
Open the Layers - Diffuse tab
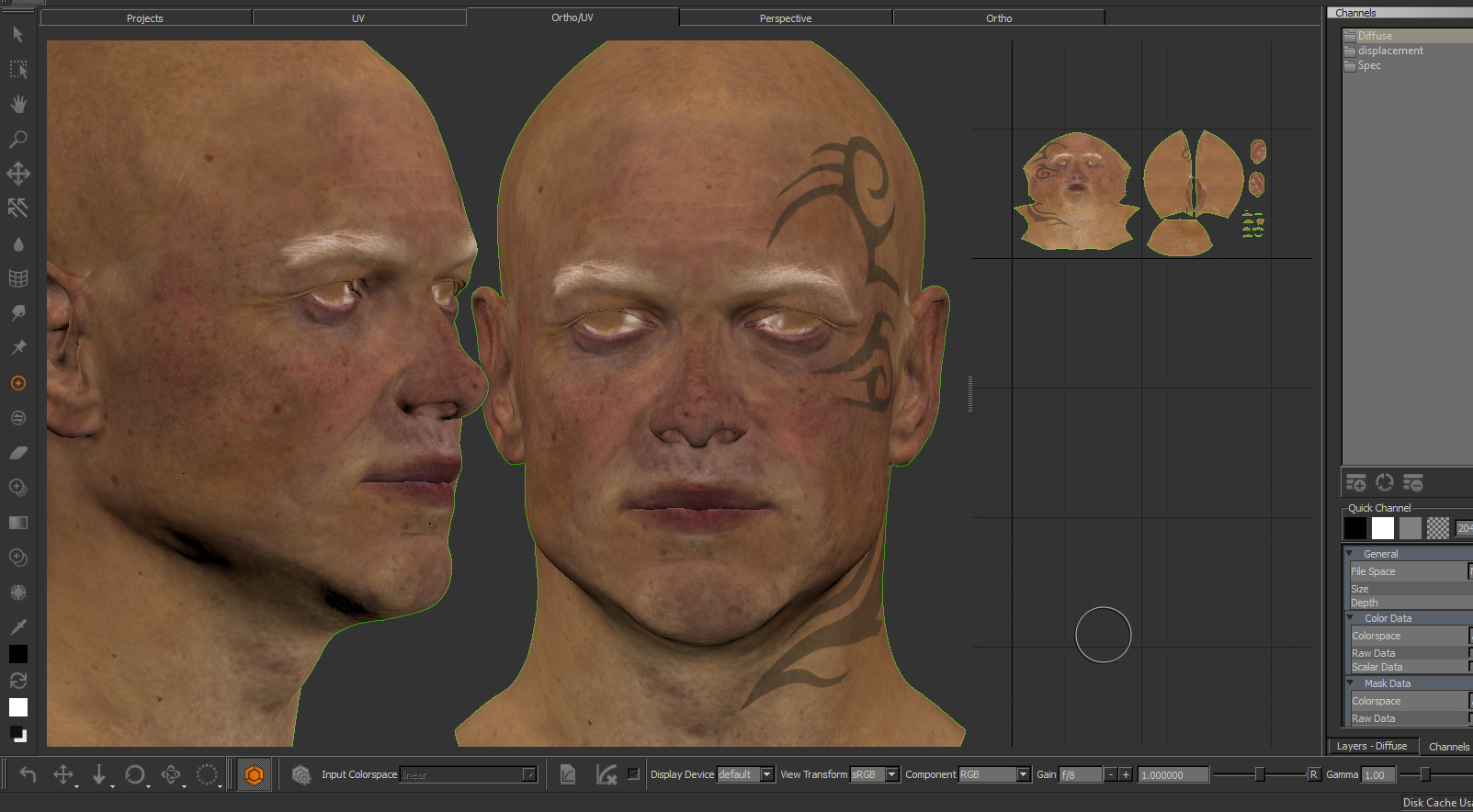click(1372, 746)
